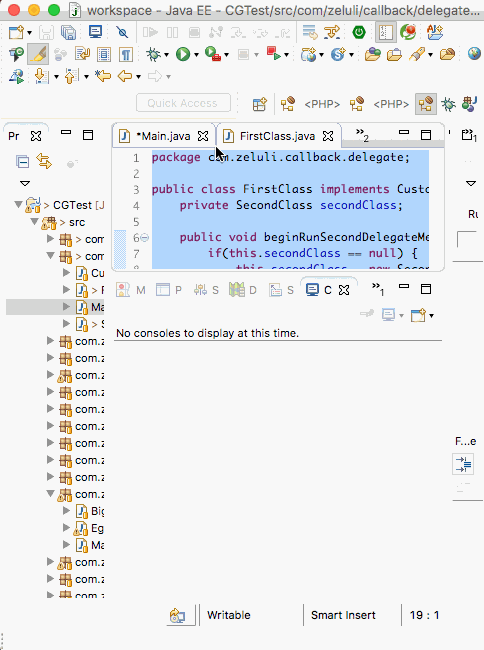Image resolution: width=484 pixels, height=650 pixels.
Task: Collapse the CGTest project node
Action: point(18,204)
